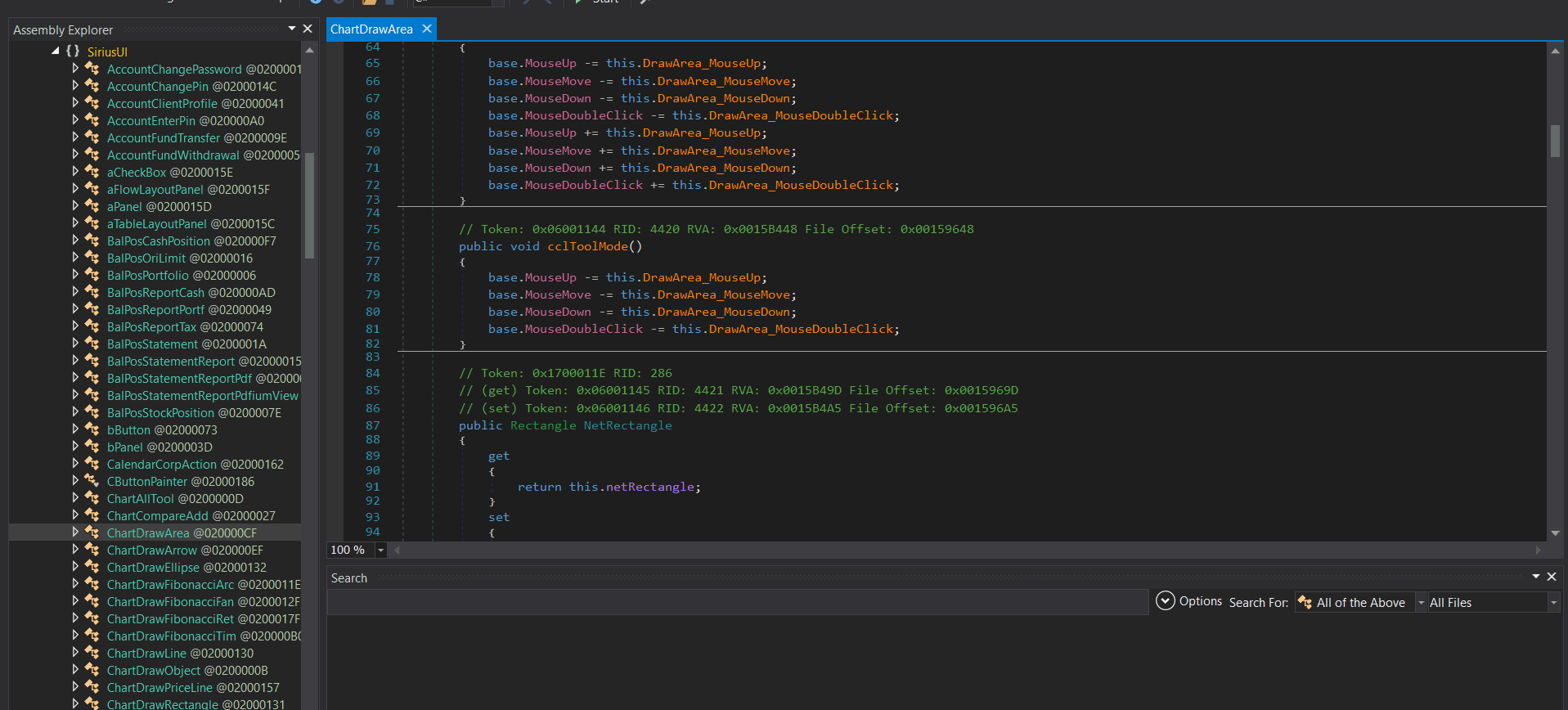Select ChartDrawObject in the tree

coord(187,670)
